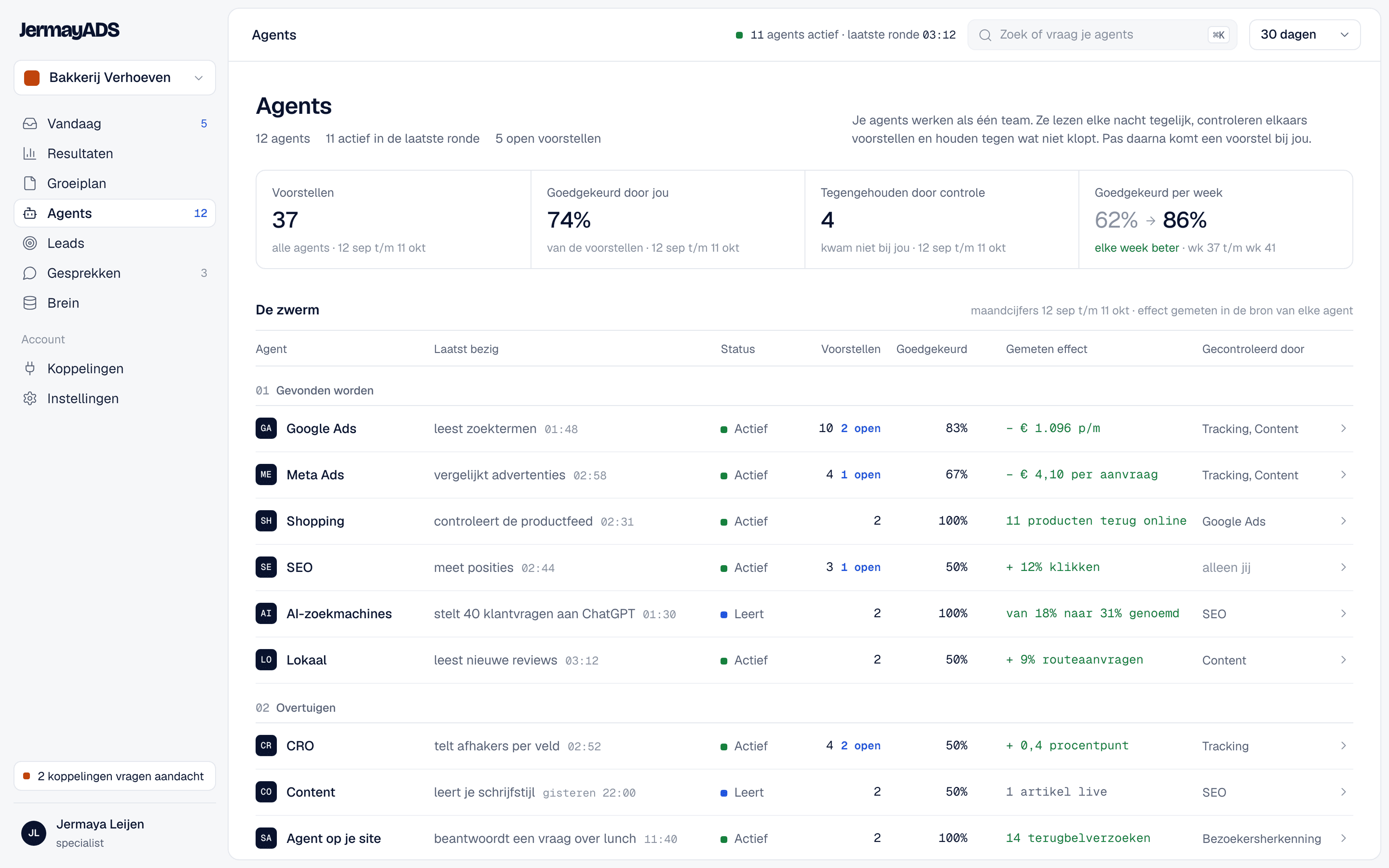Click the AI badge of AI-zoekmachines

[266, 613]
